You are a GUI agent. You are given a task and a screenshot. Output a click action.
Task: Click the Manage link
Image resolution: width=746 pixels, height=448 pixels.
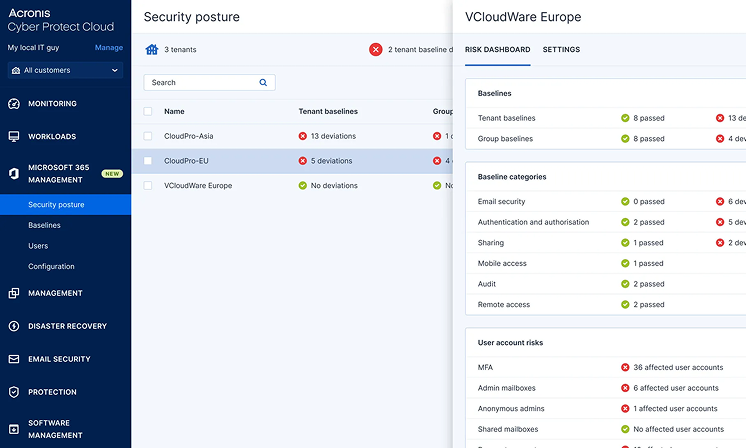click(108, 48)
